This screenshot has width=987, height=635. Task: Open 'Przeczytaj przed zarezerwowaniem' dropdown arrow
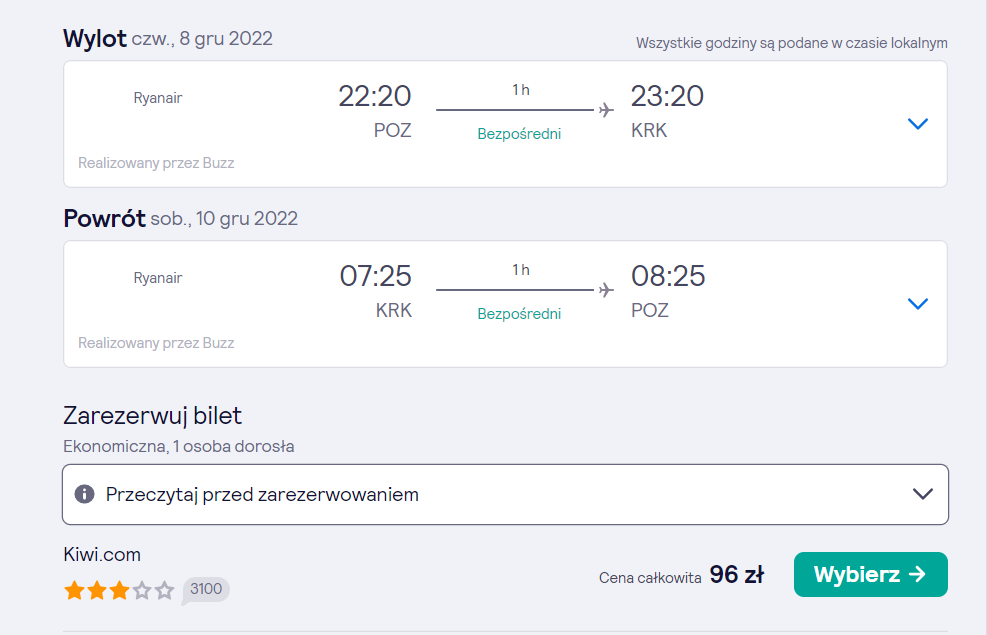pos(923,494)
